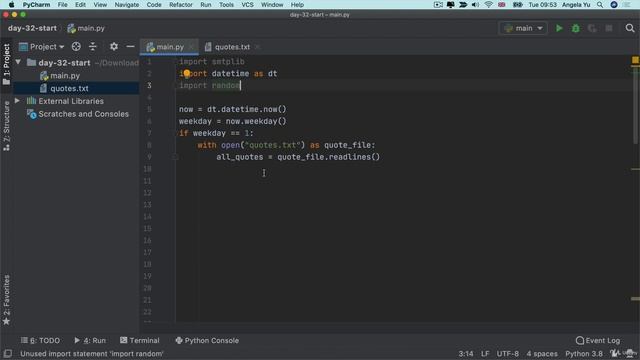Click the PyCharm application menu
This screenshot has width=640, height=360.
(36, 4)
